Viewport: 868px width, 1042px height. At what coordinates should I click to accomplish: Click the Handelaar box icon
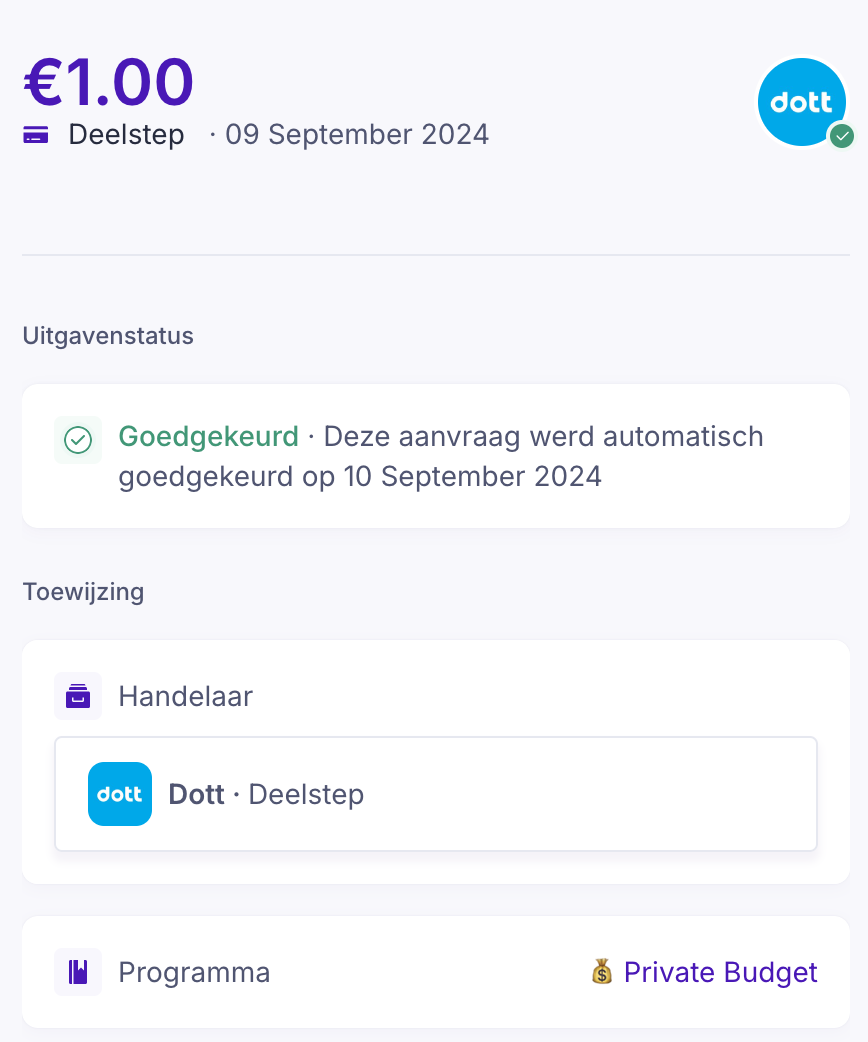click(x=78, y=696)
